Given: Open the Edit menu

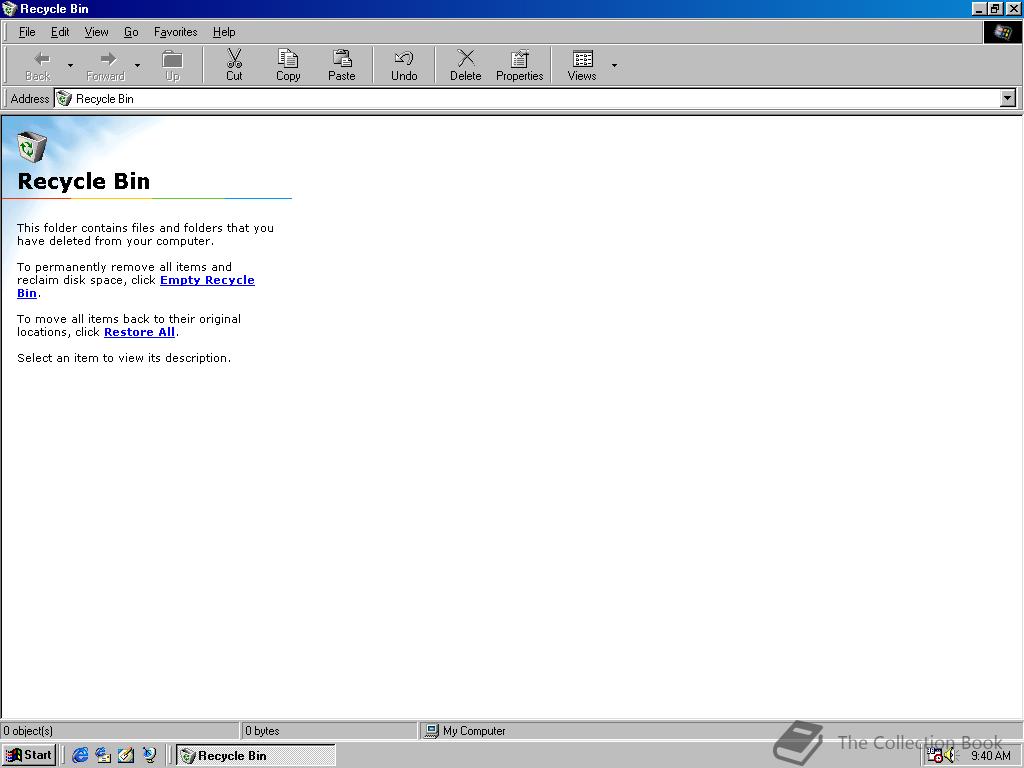Looking at the screenshot, I should coord(60,32).
